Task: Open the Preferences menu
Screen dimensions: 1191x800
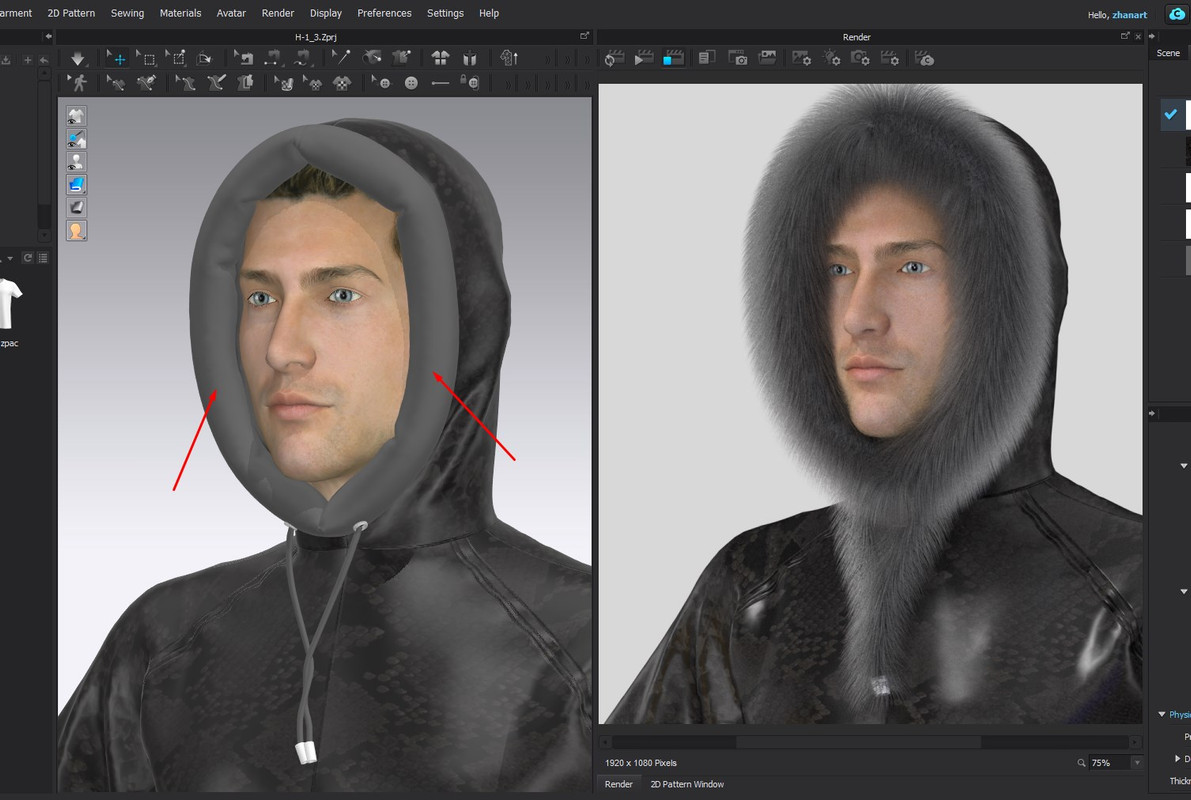Action: pyautogui.click(x=384, y=13)
